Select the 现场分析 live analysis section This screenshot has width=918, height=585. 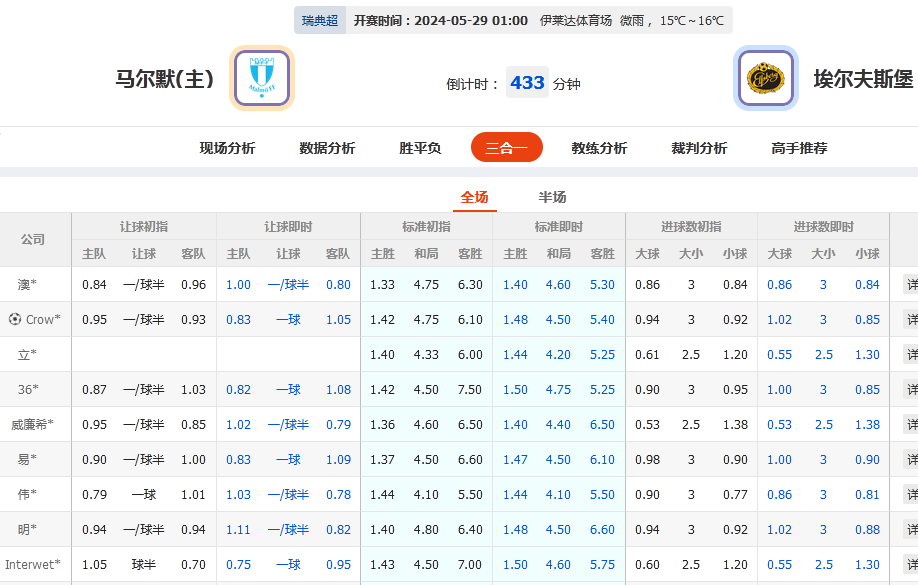click(226, 147)
